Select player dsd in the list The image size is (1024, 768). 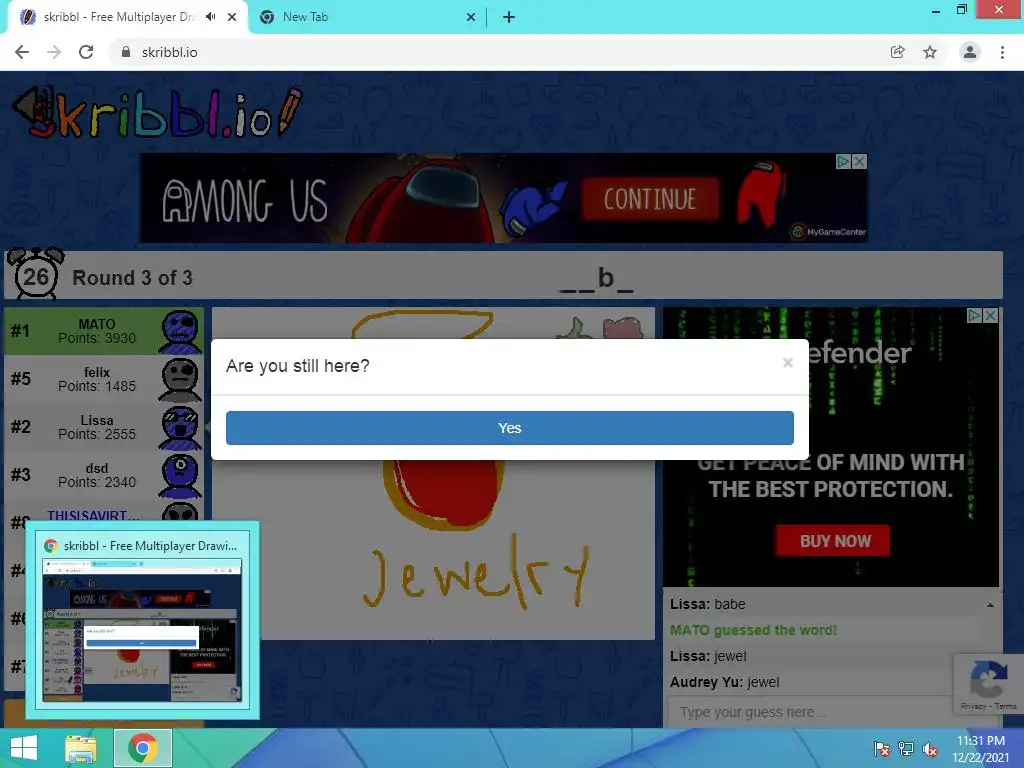[x=104, y=475]
